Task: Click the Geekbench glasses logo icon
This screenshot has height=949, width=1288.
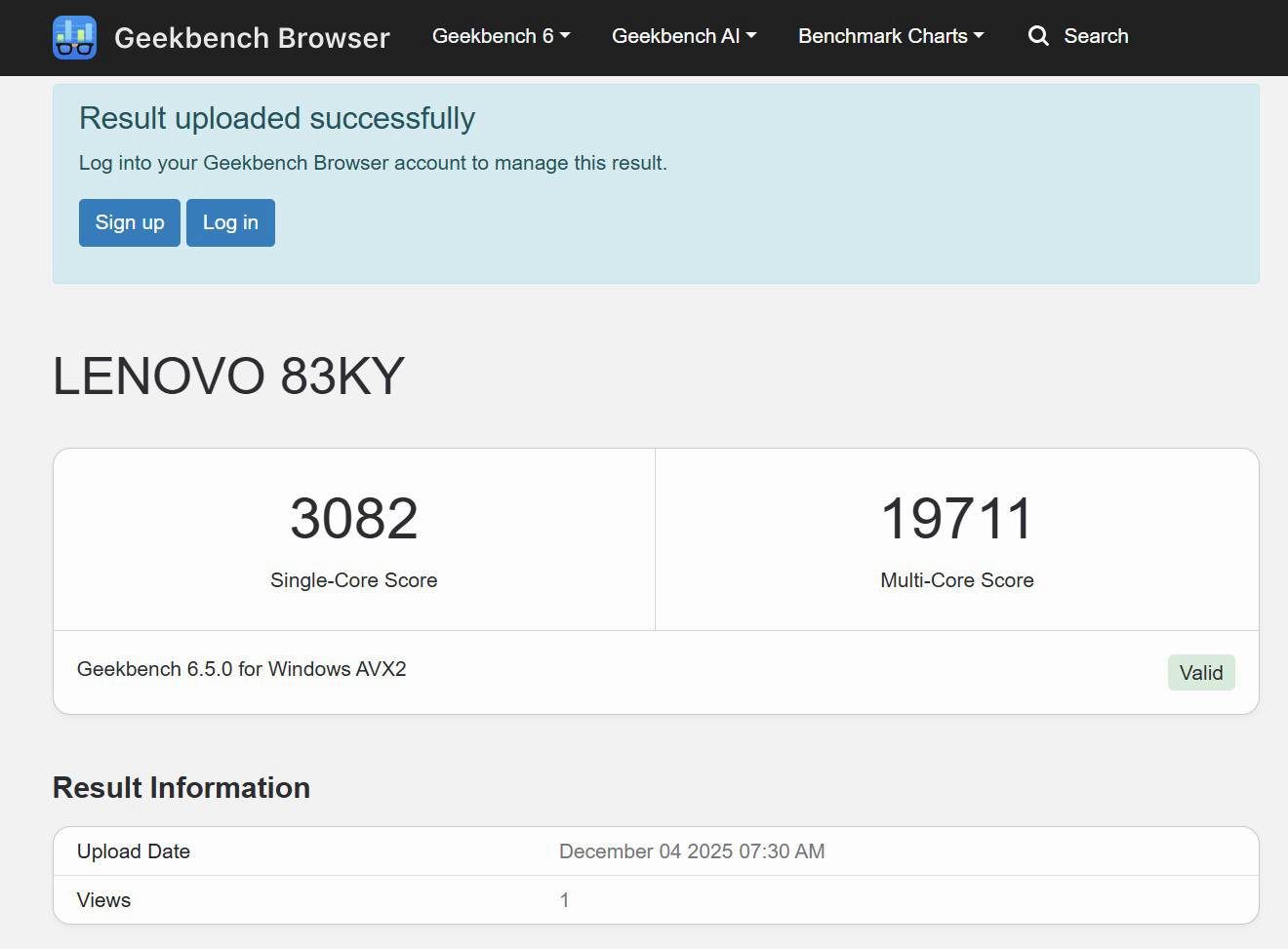Action: [x=74, y=37]
